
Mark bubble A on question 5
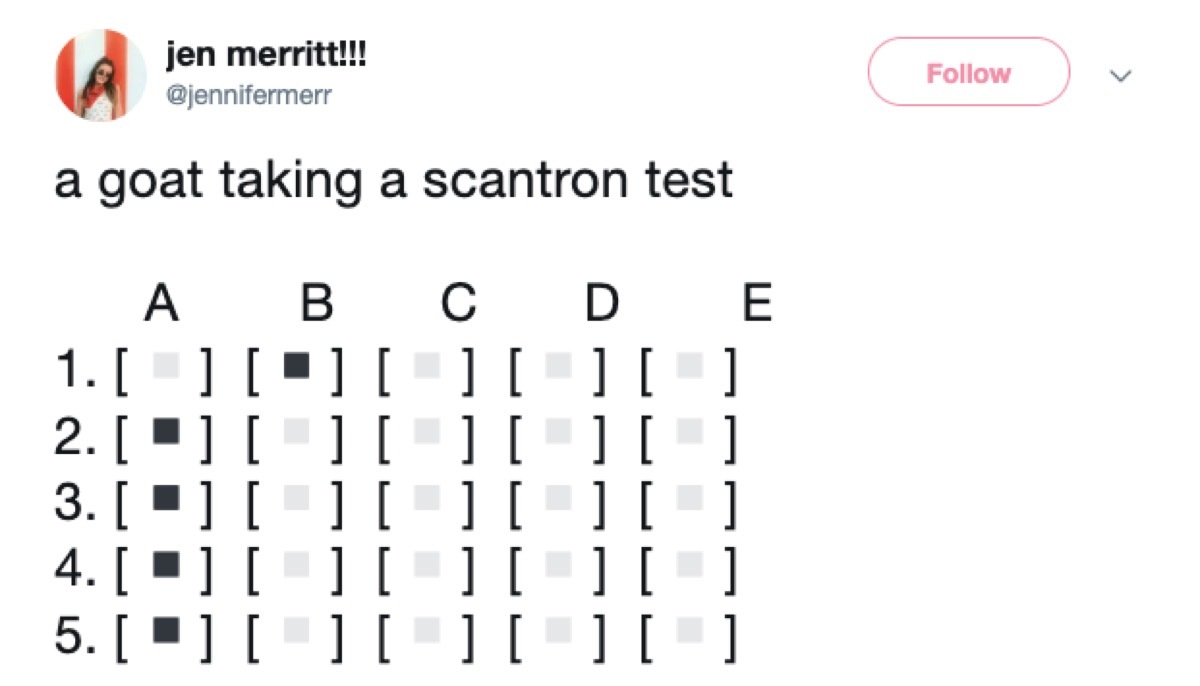pyautogui.click(x=163, y=630)
